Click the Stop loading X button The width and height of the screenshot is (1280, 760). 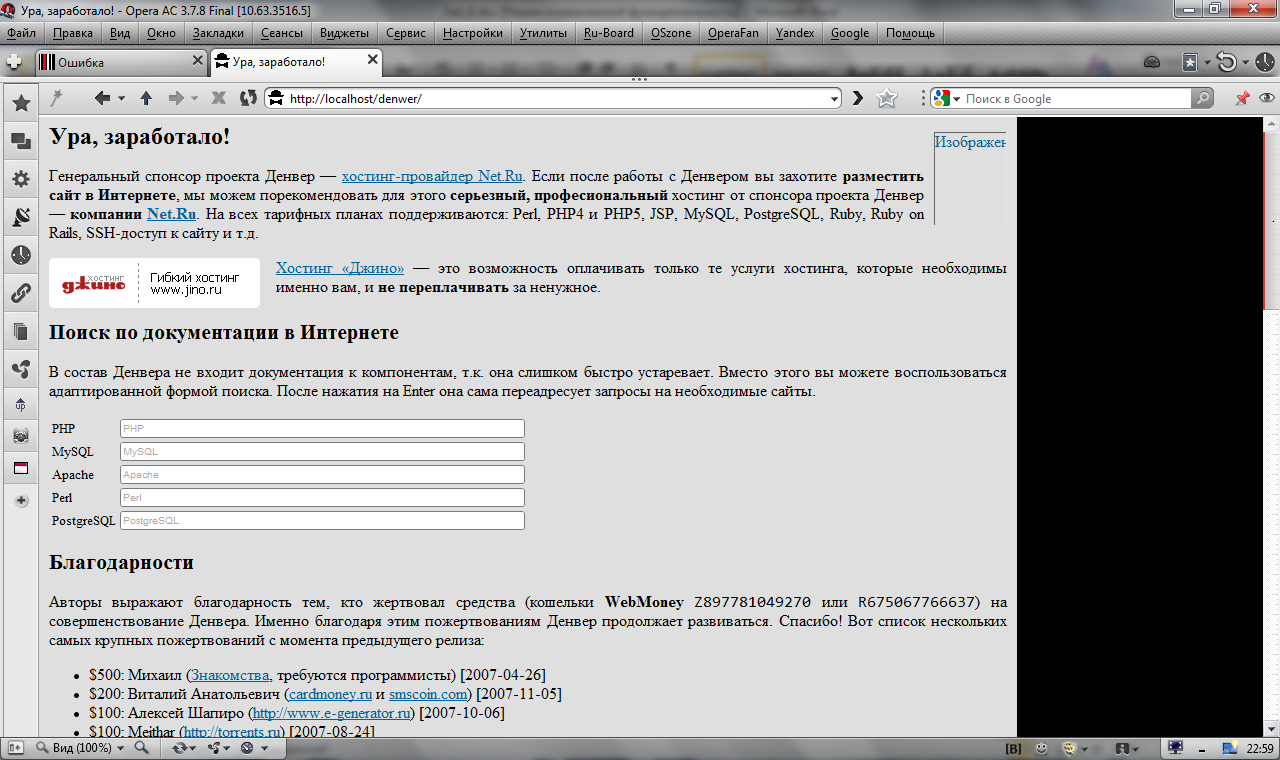218,98
